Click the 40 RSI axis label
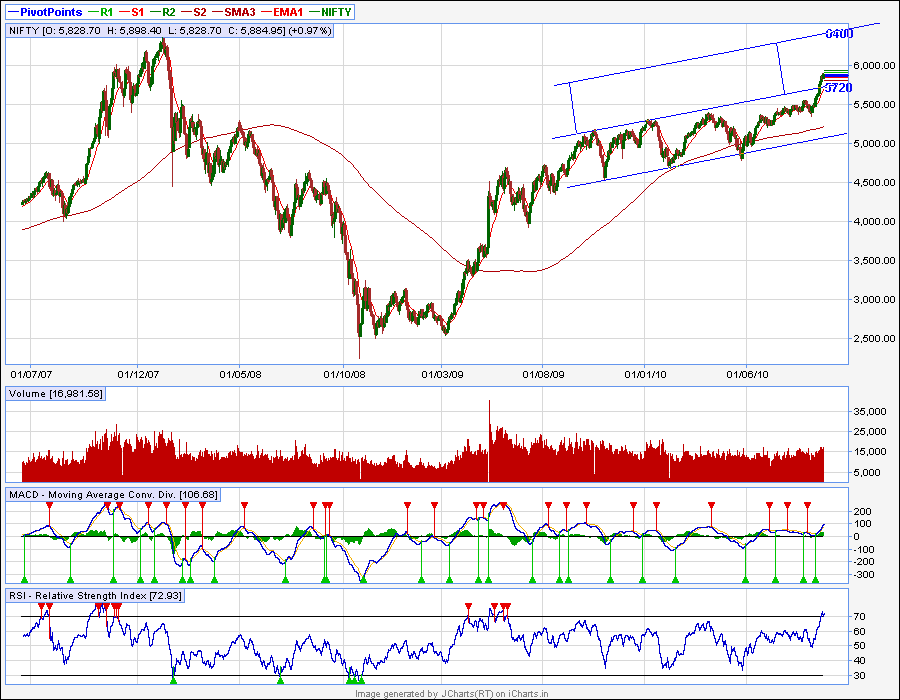 (x=859, y=661)
